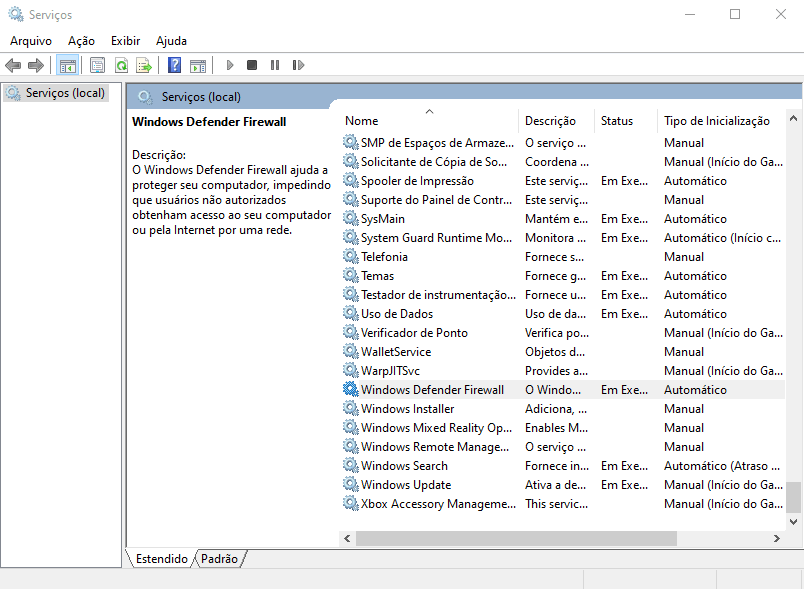Viewport: 804px width, 589px height.
Task: Click the 'Mantém e...' description of SysMain
Action: tap(556, 218)
